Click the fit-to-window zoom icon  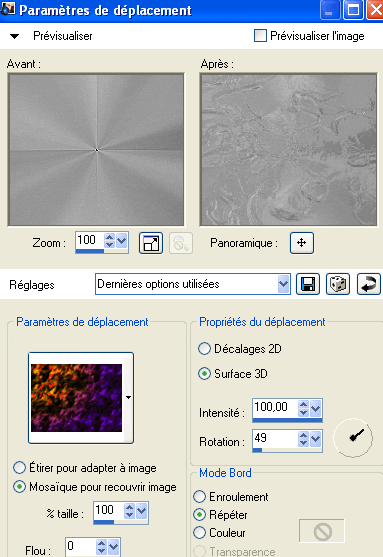pyautogui.click(x=151, y=243)
